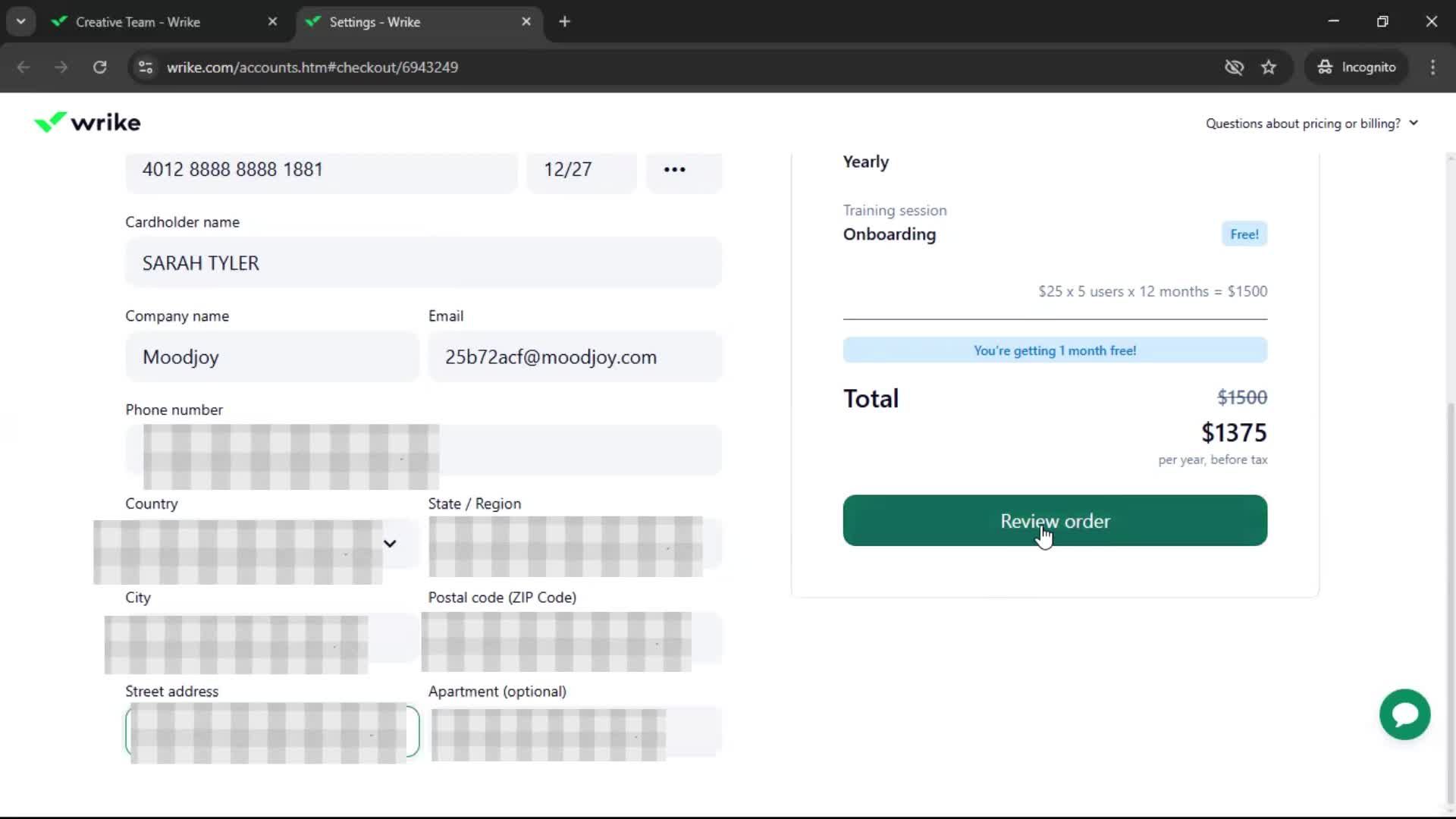Click the Phone number field
The height and width of the screenshot is (819, 1456).
click(x=423, y=450)
